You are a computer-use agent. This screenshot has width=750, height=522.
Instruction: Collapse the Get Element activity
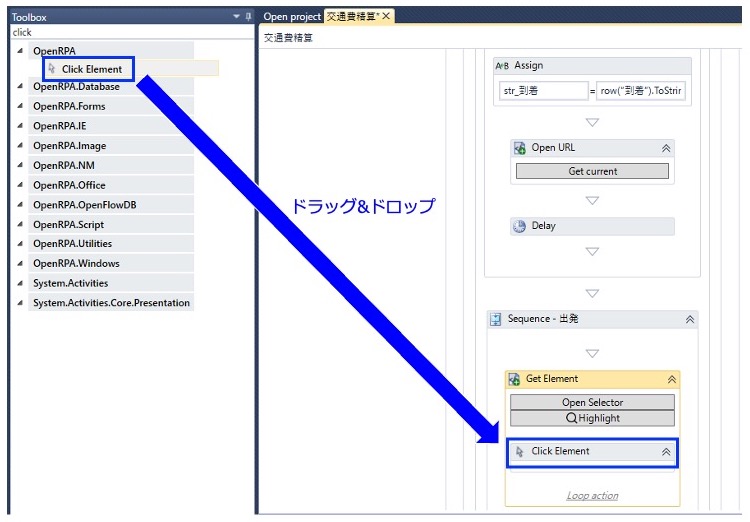click(x=672, y=379)
